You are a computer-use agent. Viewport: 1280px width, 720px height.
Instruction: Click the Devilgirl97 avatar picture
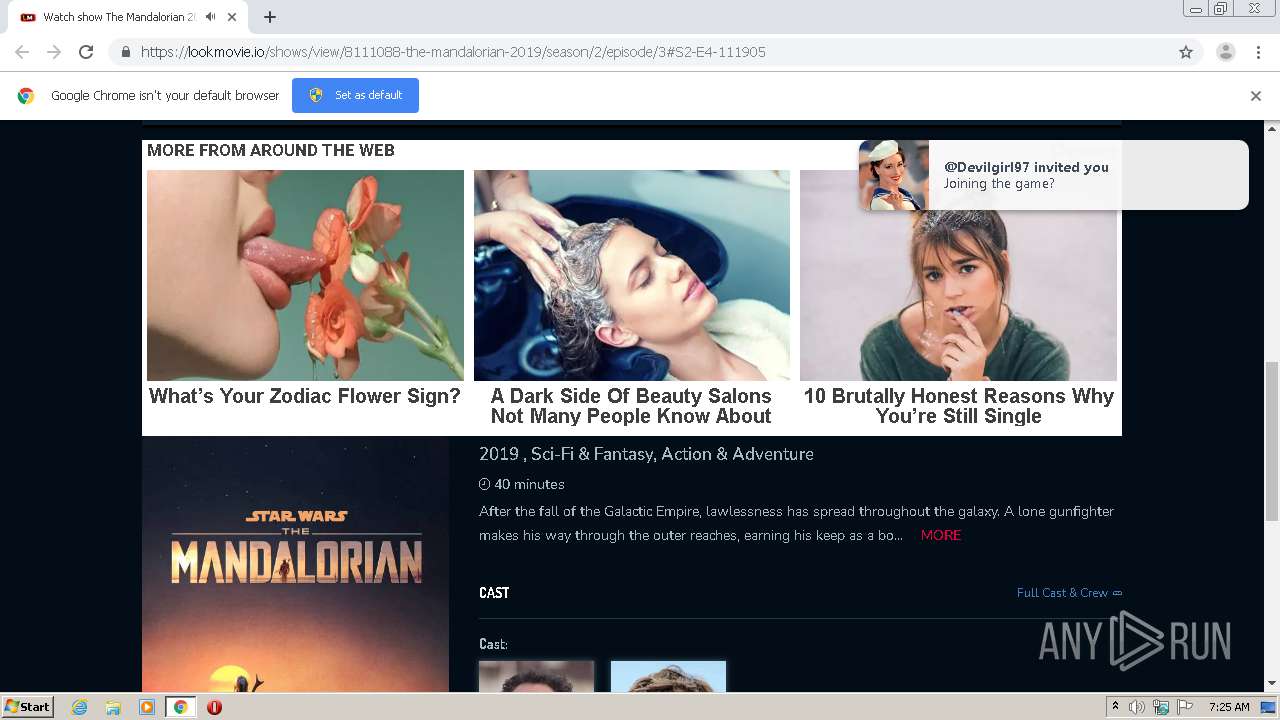coord(893,175)
